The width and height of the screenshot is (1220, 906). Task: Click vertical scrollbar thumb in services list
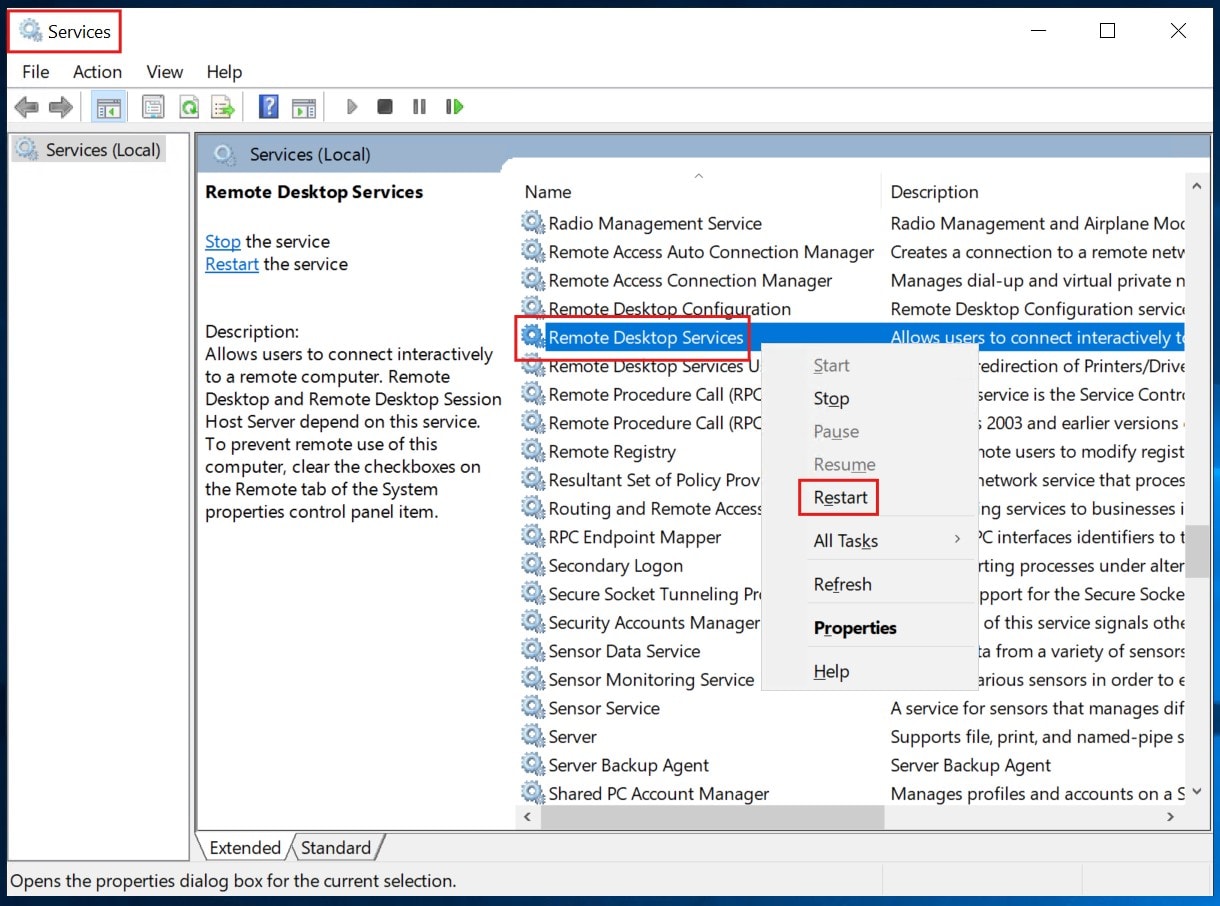point(1197,551)
